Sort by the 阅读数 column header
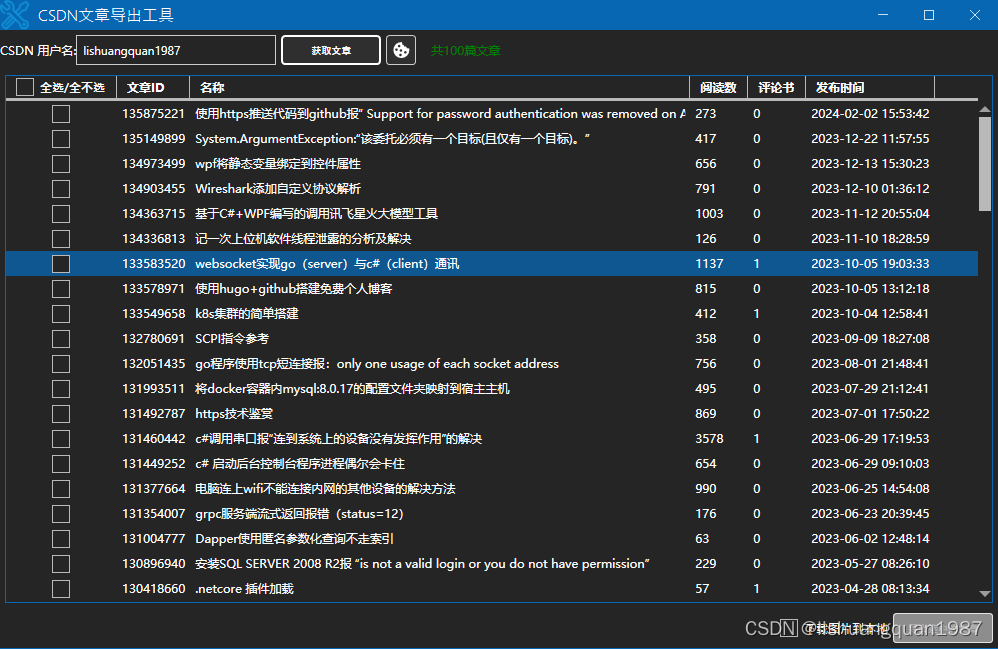The image size is (998, 649). (x=717, y=88)
